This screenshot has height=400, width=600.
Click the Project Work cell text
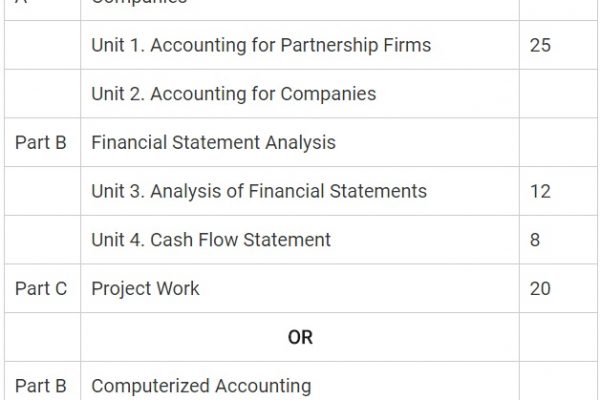145,289
